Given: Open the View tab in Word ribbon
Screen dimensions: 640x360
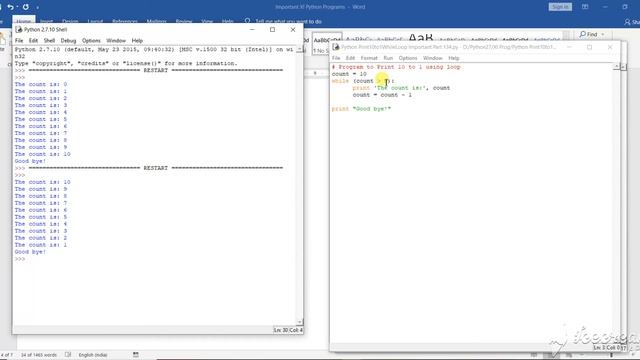Looking at the screenshot, I should point(207,21).
